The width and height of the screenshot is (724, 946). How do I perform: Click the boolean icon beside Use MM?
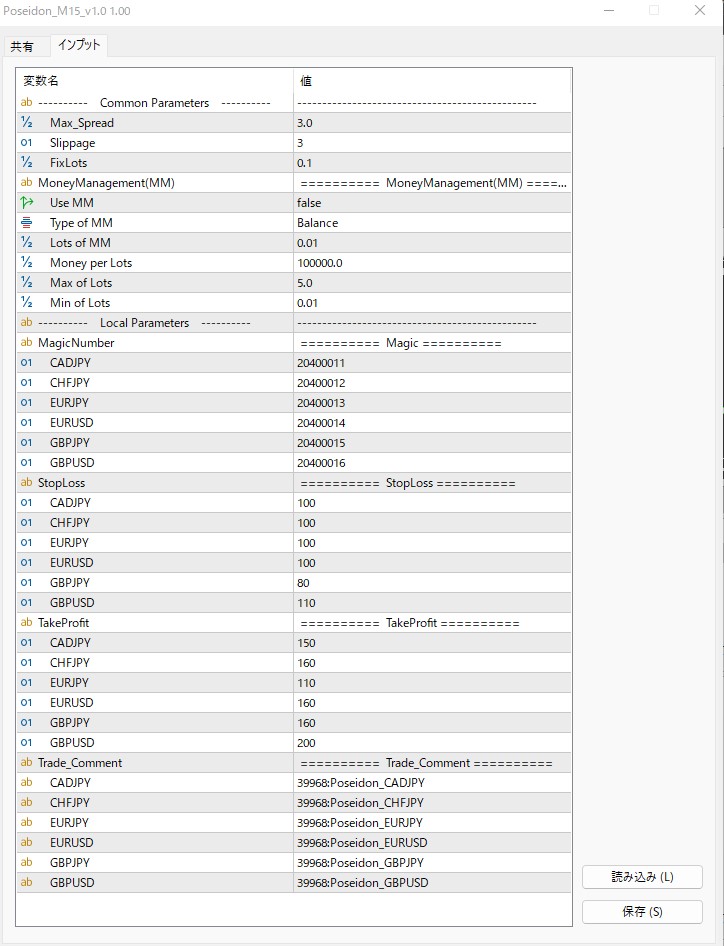(27, 202)
